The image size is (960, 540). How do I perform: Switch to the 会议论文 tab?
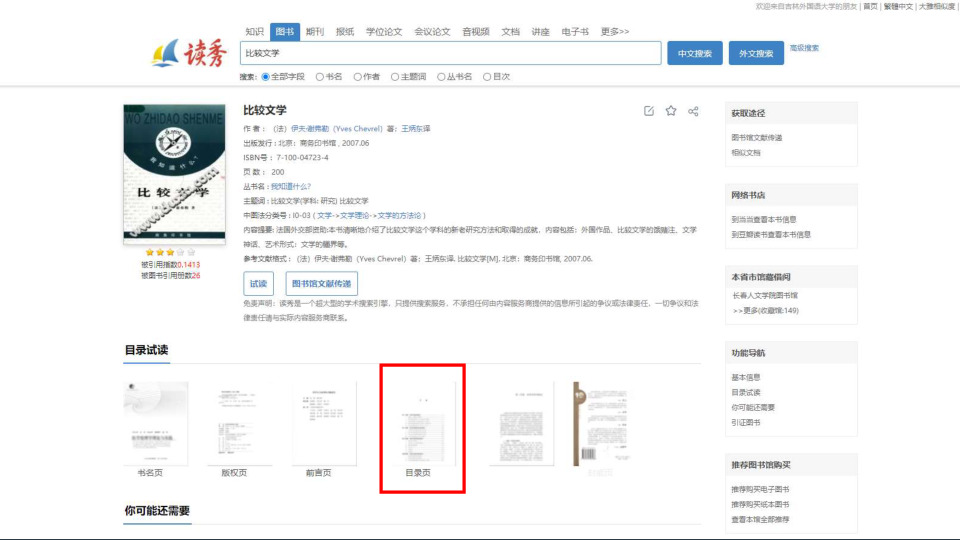[432, 32]
